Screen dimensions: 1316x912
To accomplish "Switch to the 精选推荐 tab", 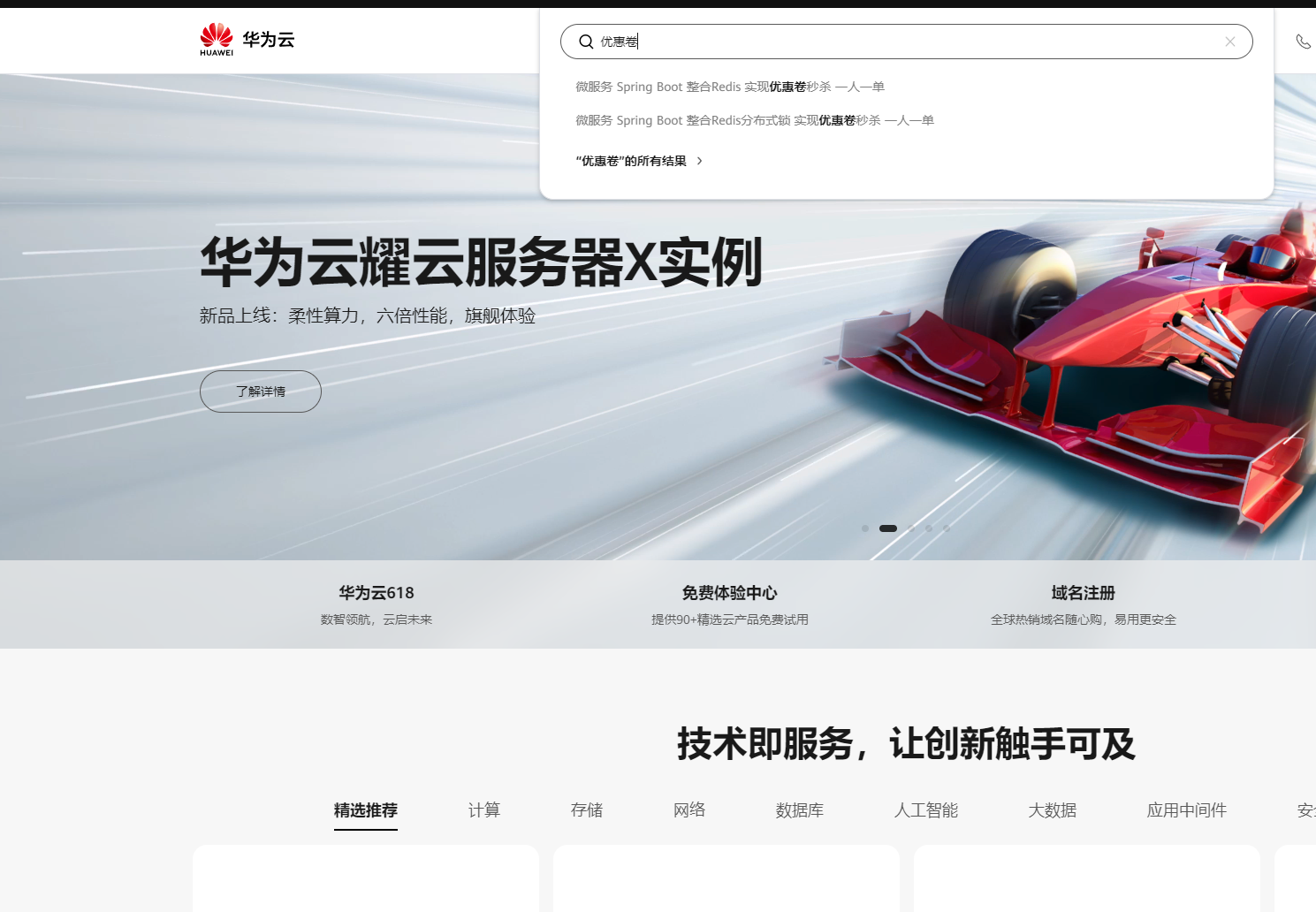I will 366,810.
